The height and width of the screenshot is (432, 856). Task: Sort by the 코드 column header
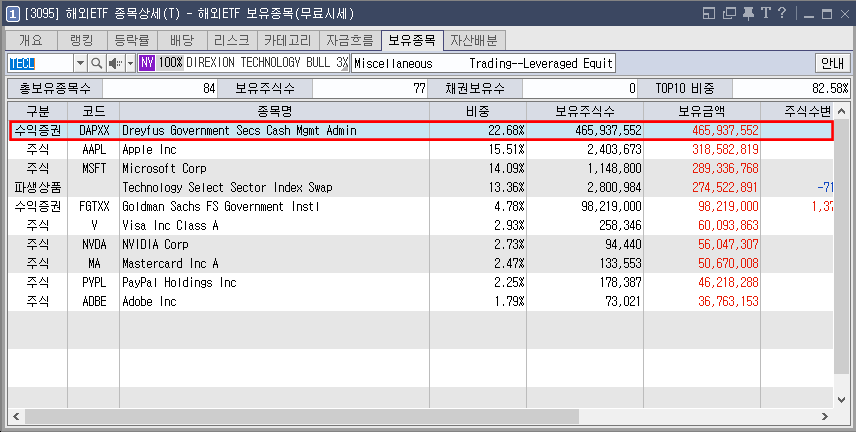pyautogui.click(x=94, y=111)
